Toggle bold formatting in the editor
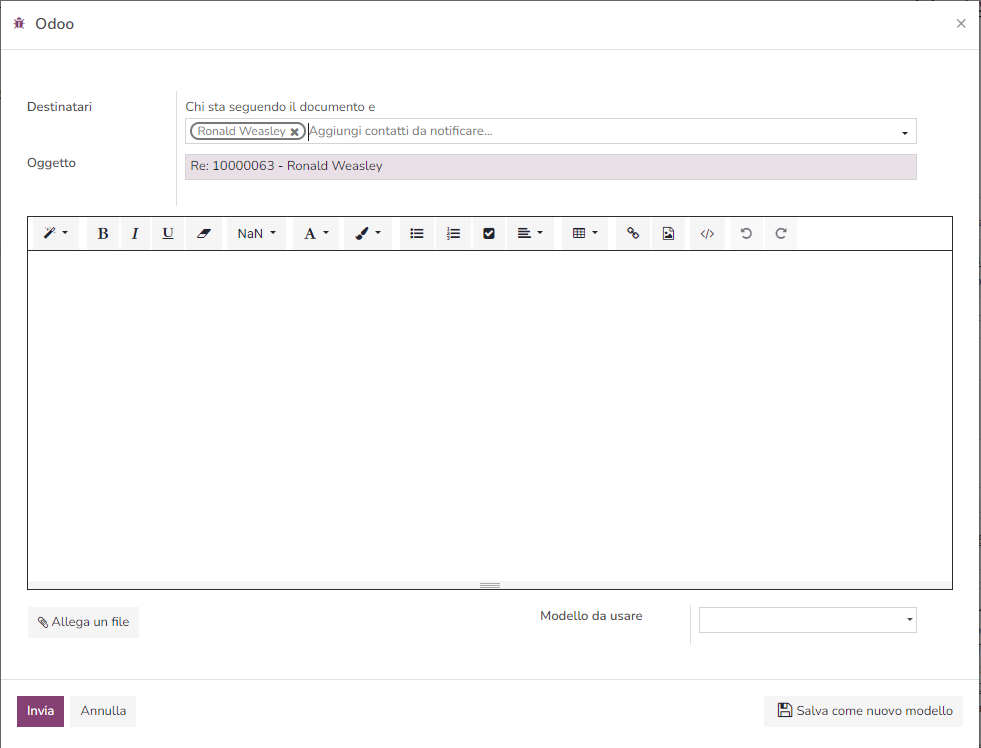 [103, 233]
